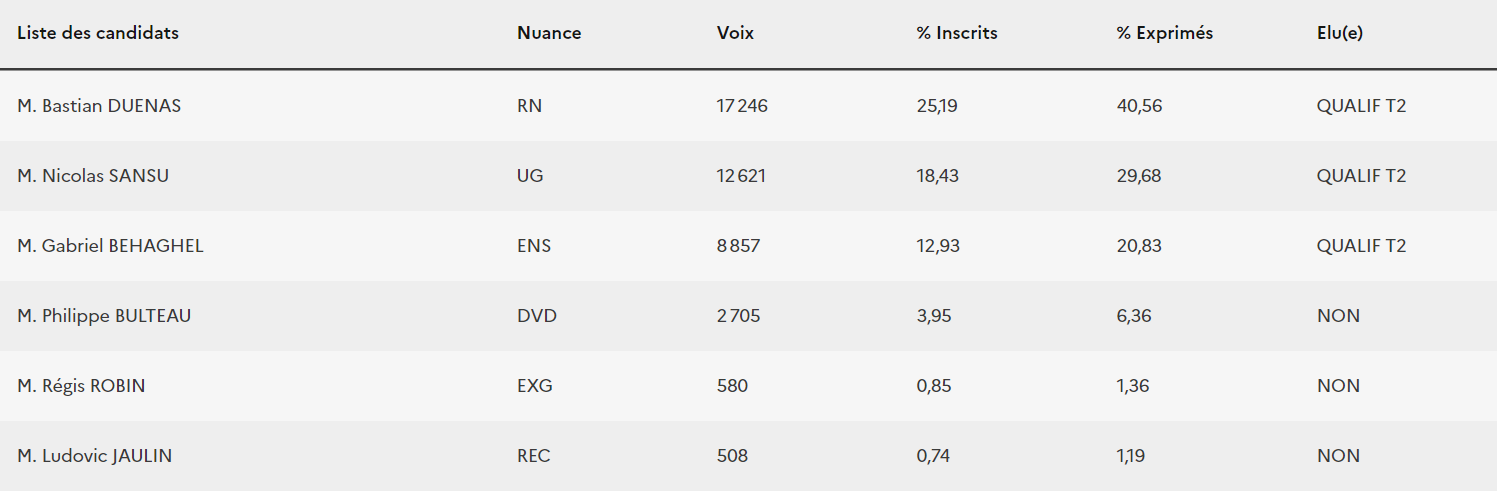The width and height of the screenshot is (1511, 492).
Task: Select candidate M. Régis ROBIN
Action: (81, 385)
